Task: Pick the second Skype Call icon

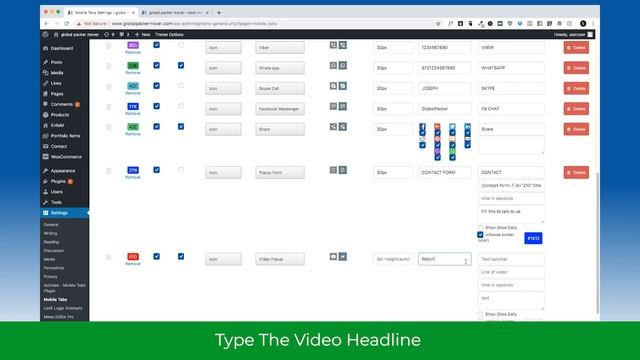Action: (343, 86)
